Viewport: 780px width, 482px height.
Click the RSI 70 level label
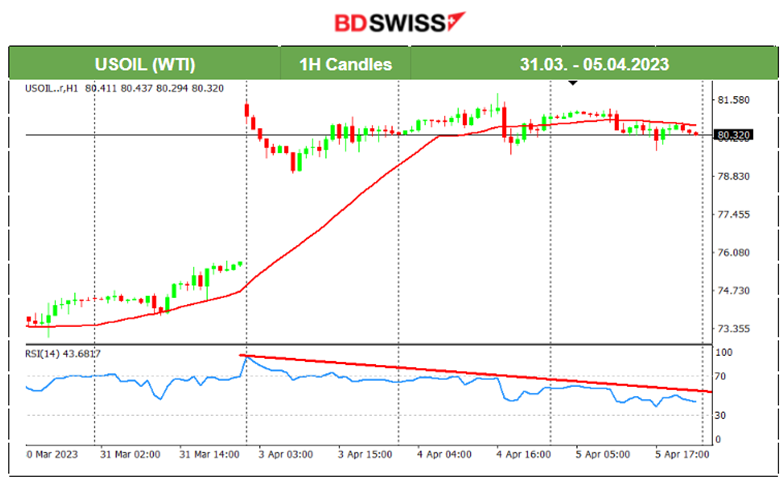click(720, 377)
